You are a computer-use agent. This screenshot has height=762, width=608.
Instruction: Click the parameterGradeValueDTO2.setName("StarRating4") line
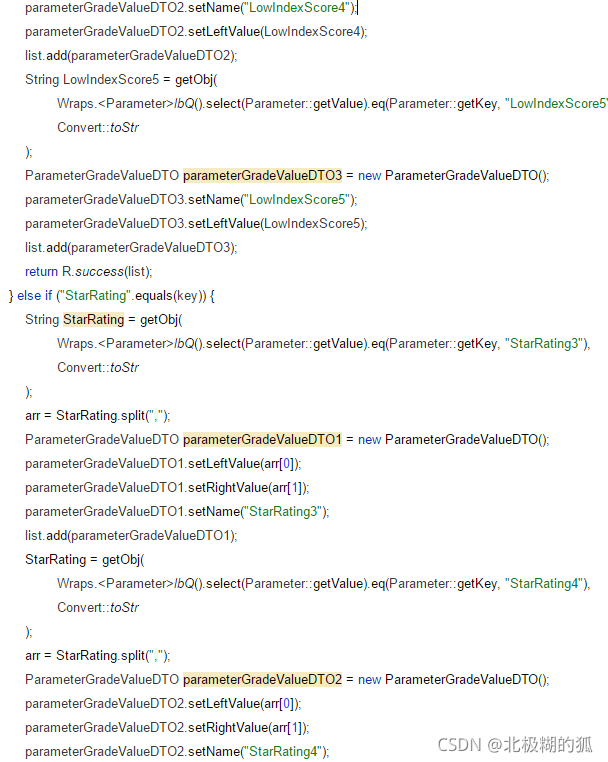177,752
